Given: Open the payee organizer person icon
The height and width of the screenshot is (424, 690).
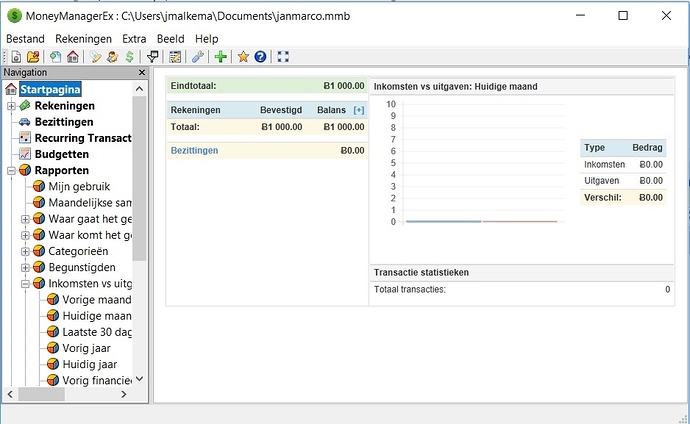Looking at the screenshot, I should pos(112,57).
